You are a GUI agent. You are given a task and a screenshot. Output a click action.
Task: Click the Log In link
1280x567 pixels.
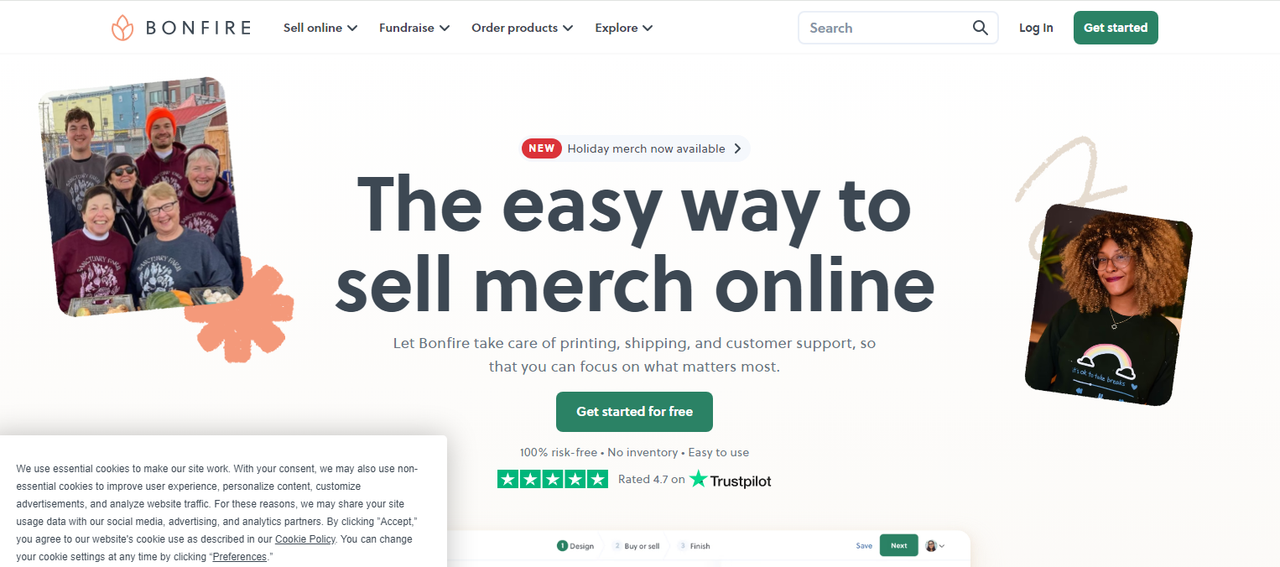(1036, 28)
